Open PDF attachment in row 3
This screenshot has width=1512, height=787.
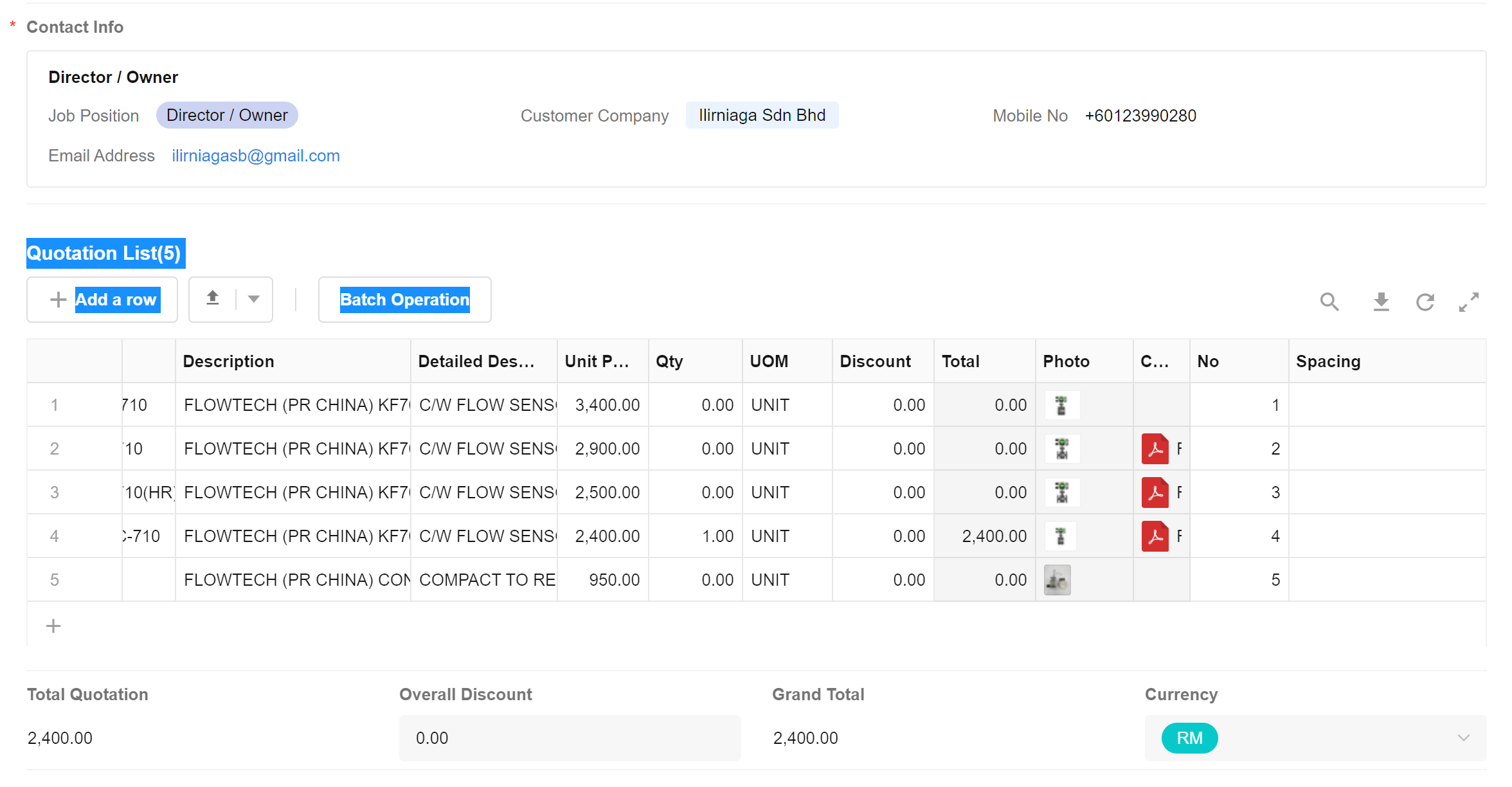pos(1155,493)
